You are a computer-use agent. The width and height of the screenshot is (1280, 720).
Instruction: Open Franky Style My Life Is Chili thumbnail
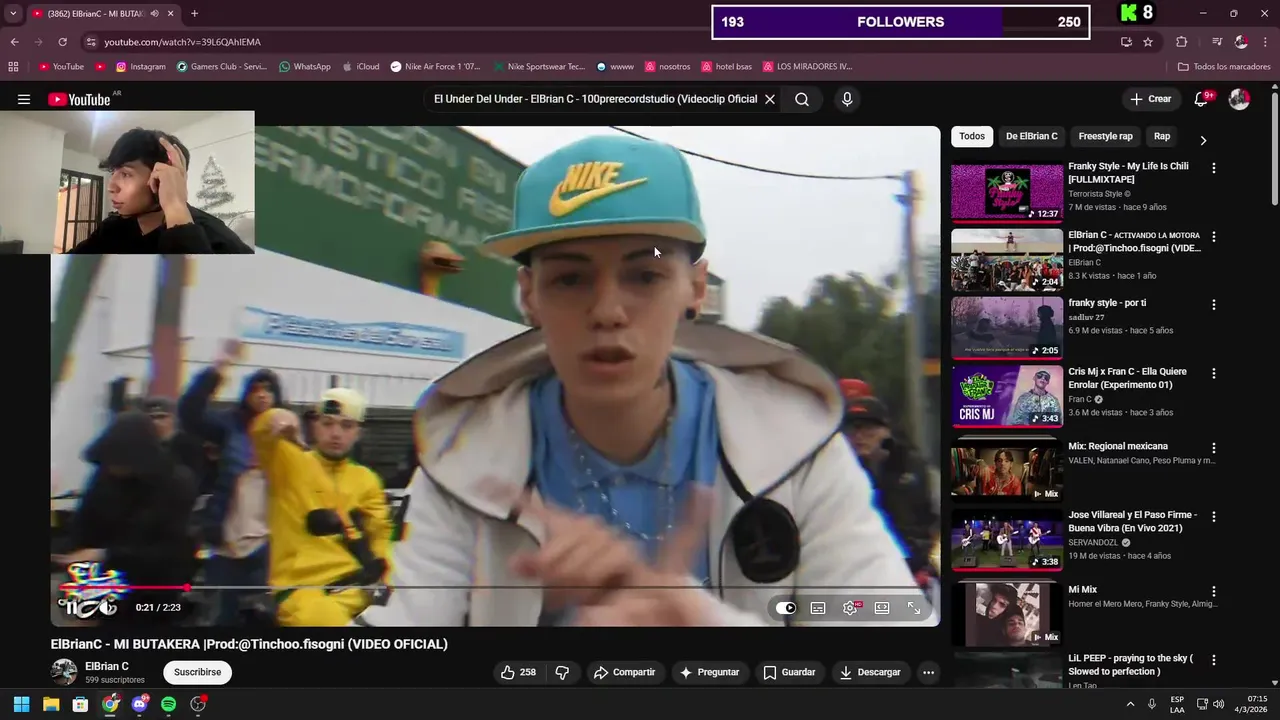1006,192
